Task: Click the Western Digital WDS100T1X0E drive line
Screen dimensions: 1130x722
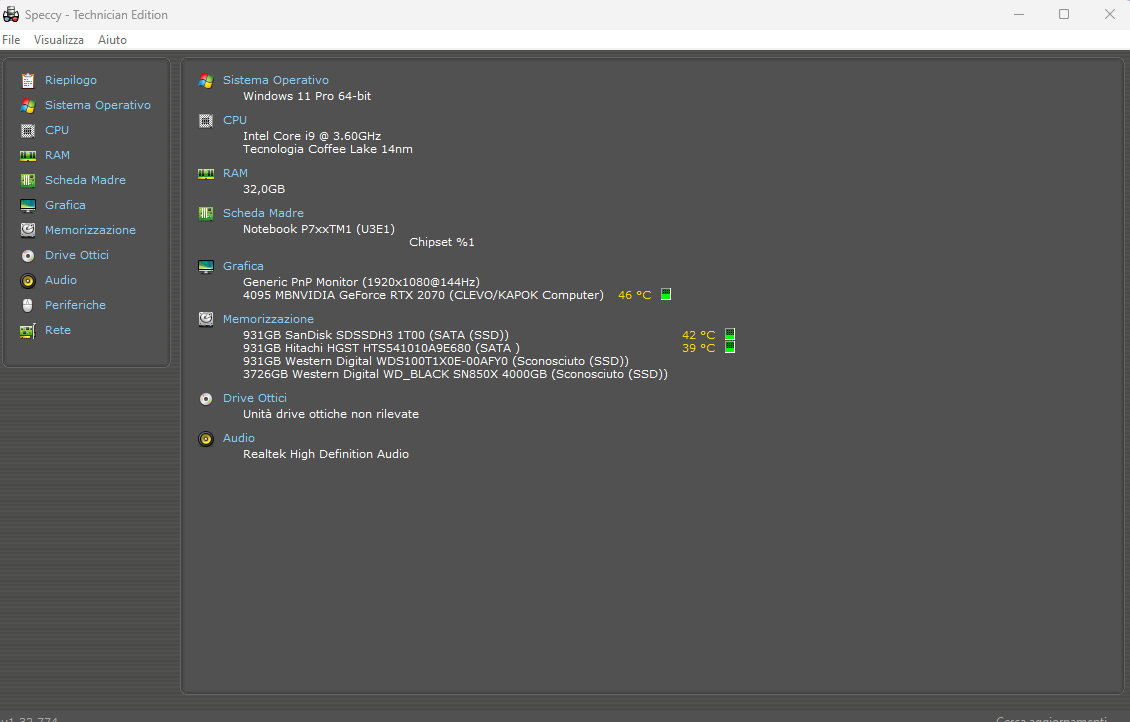Action: click(436, 361)
